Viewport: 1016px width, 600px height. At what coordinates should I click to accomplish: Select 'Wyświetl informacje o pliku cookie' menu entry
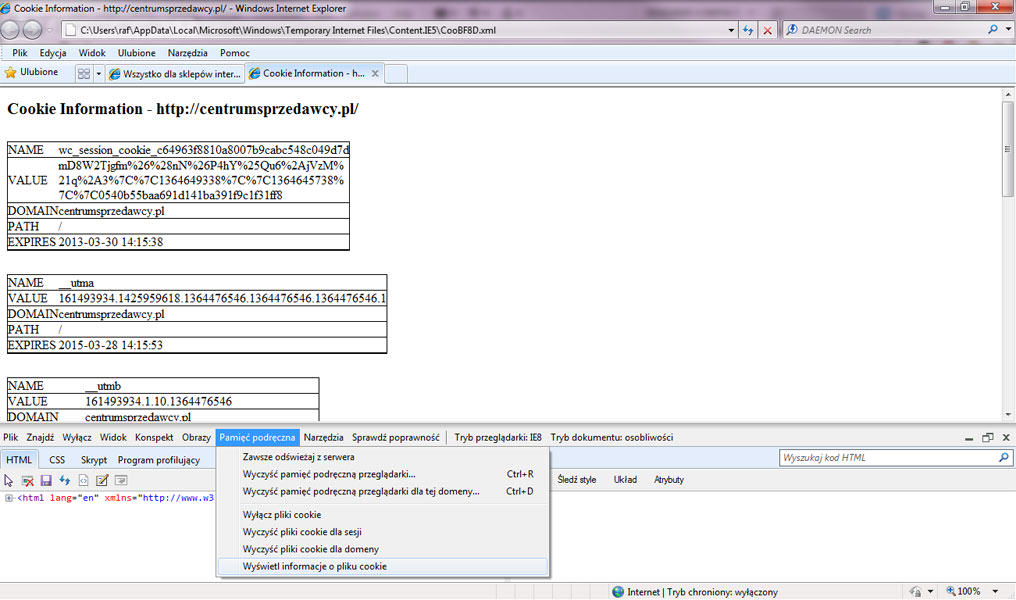tap(314, 566)
